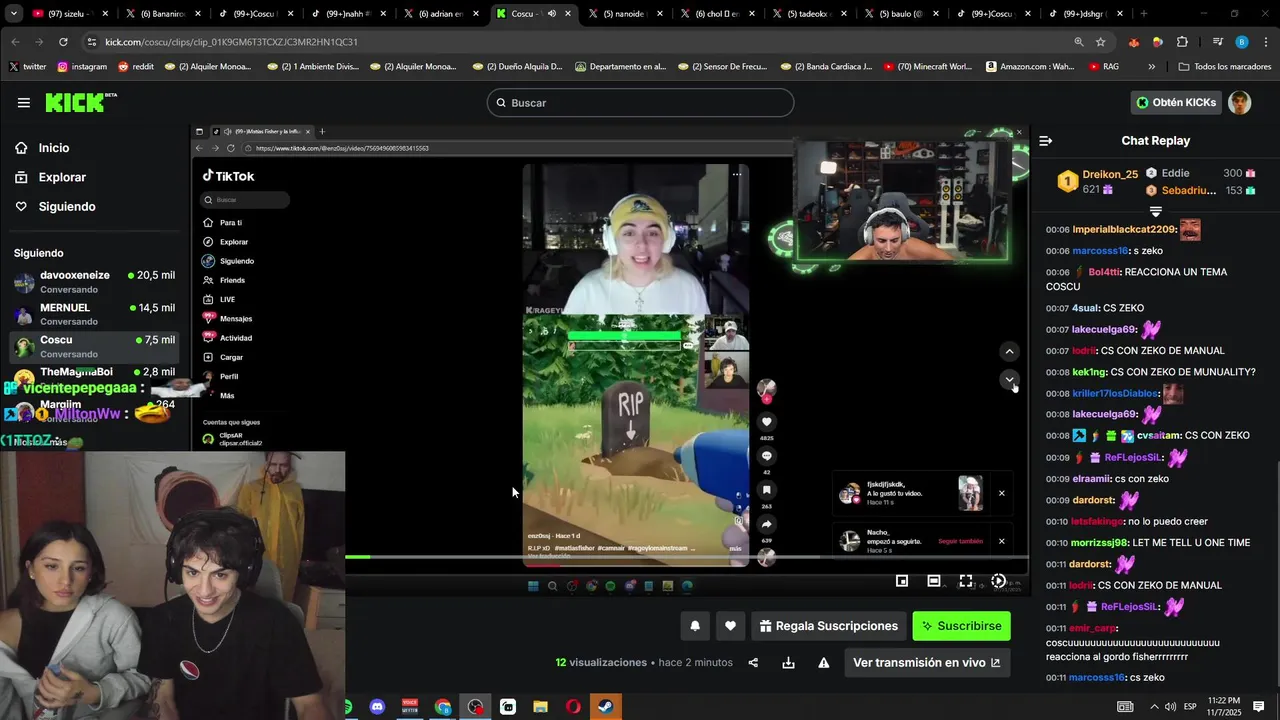Select Coscu in followed channels
1280x720 pixels.
click(94, 346)
